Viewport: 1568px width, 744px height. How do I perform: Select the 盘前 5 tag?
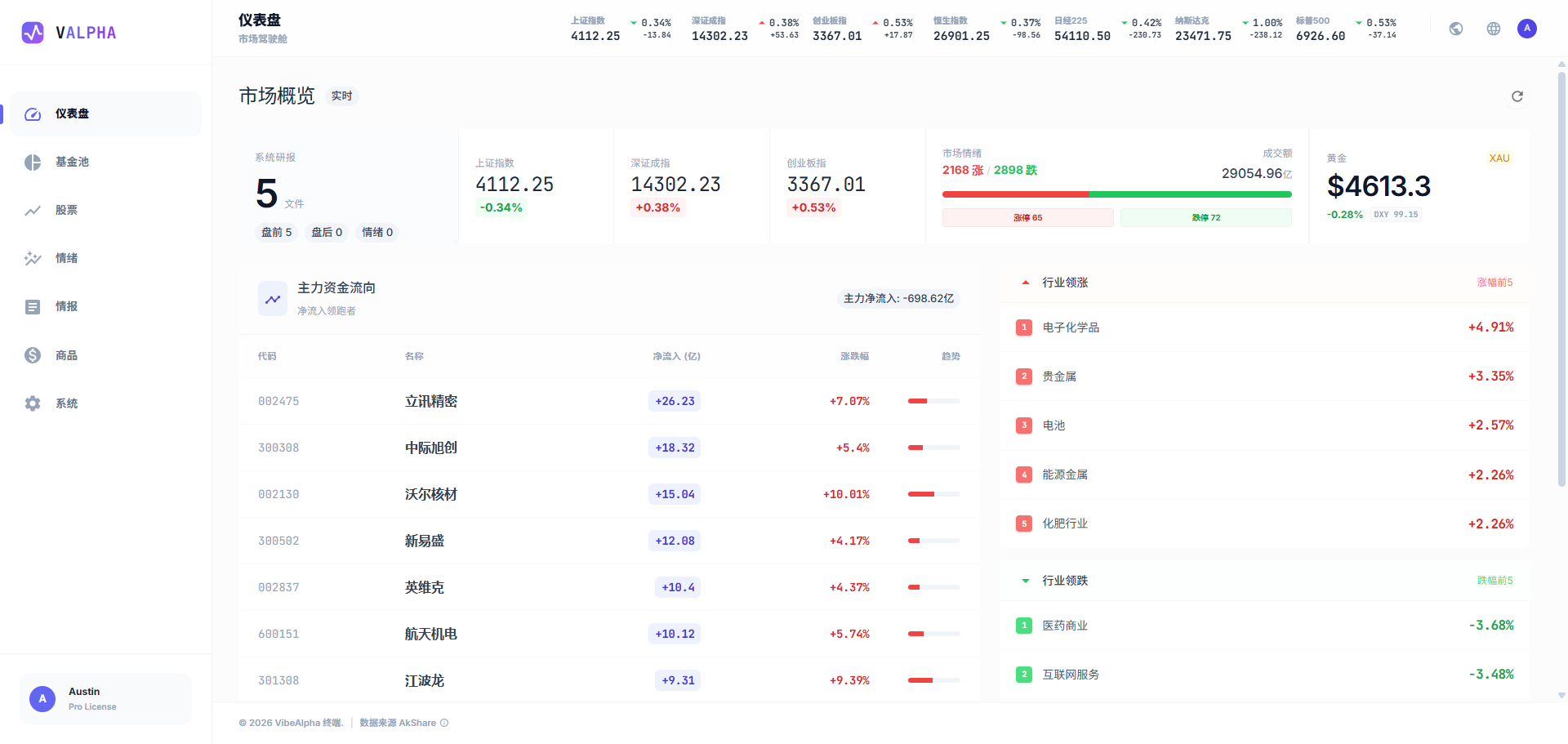pyautogui.click(x=276, y=233)
